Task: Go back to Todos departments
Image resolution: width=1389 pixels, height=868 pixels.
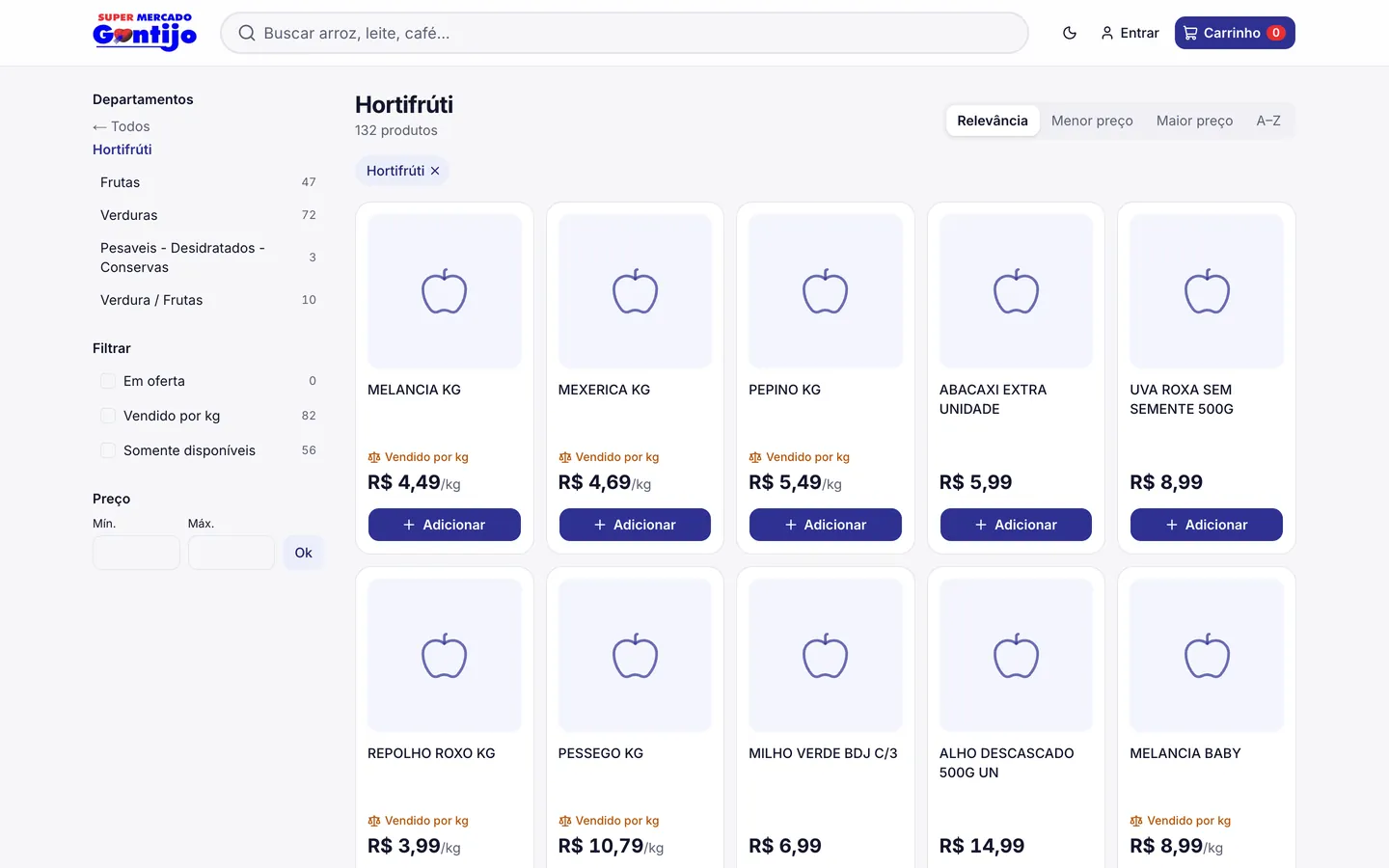Action: [x=122, y=126]
